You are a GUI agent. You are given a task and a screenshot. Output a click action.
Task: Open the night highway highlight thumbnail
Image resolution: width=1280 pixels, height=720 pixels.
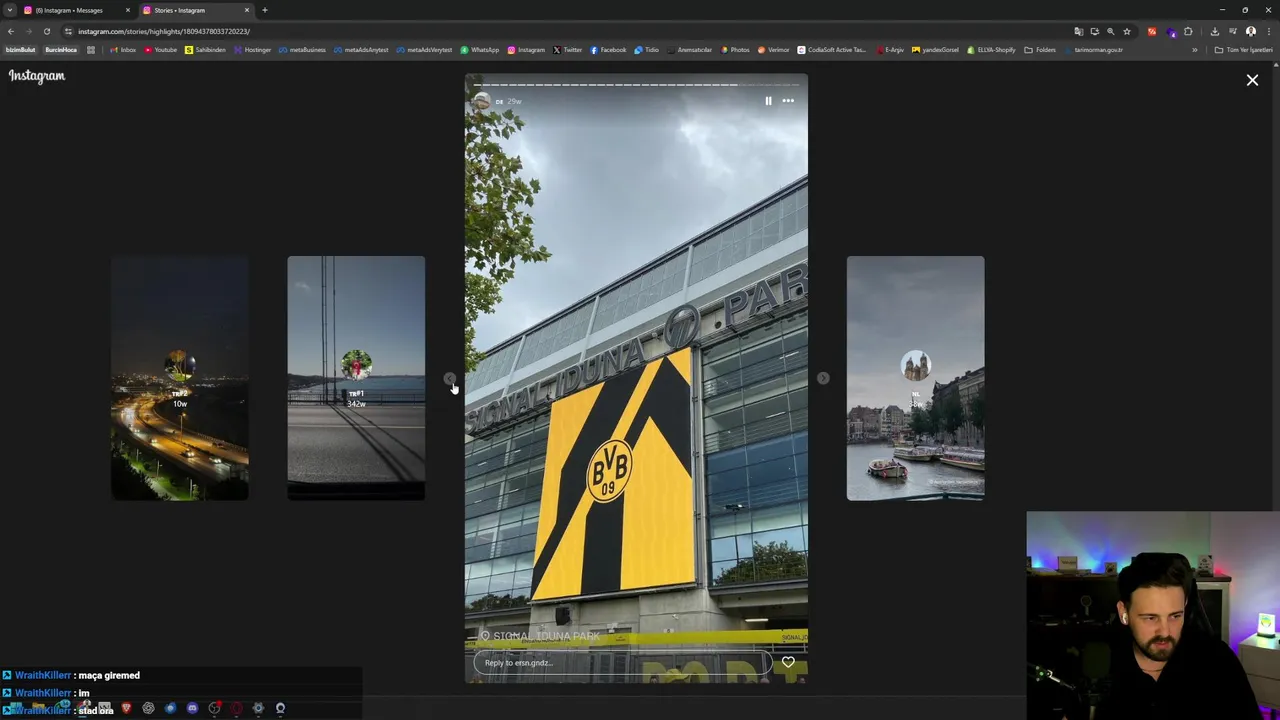coord(180,378)
